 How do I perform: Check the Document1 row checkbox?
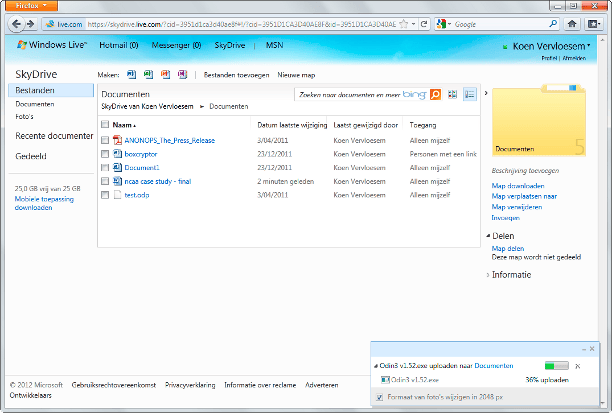point(105,167)
